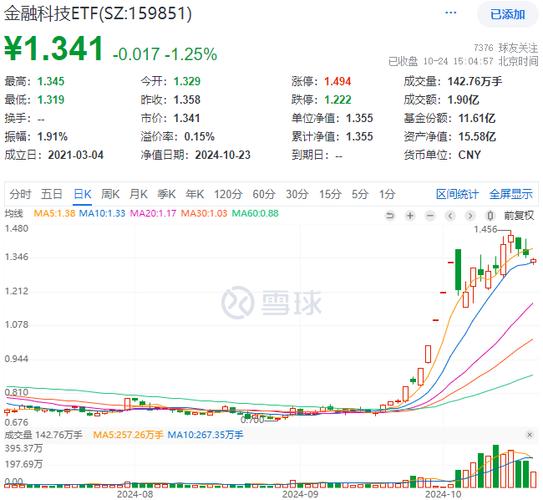This screenshot has height=500, width=543.
Task: Click the 已添加 watchlist button
Action: [507, 14]
